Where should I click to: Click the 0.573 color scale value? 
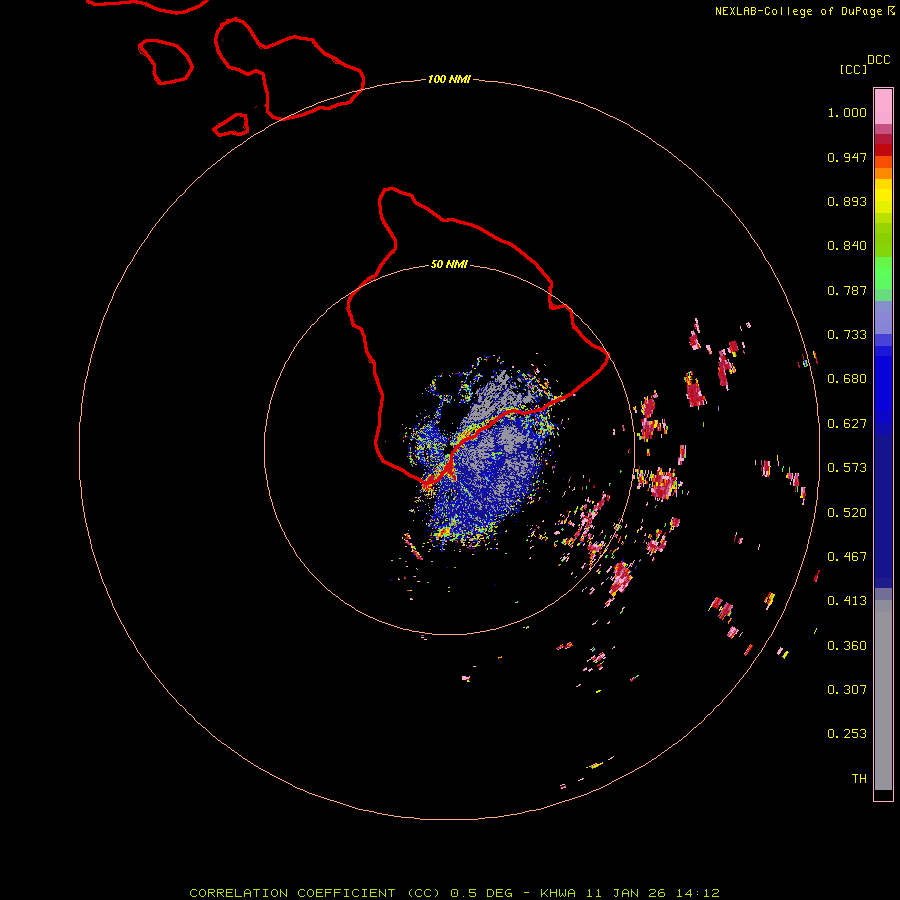pyautogui.click(x=847, y=468)
